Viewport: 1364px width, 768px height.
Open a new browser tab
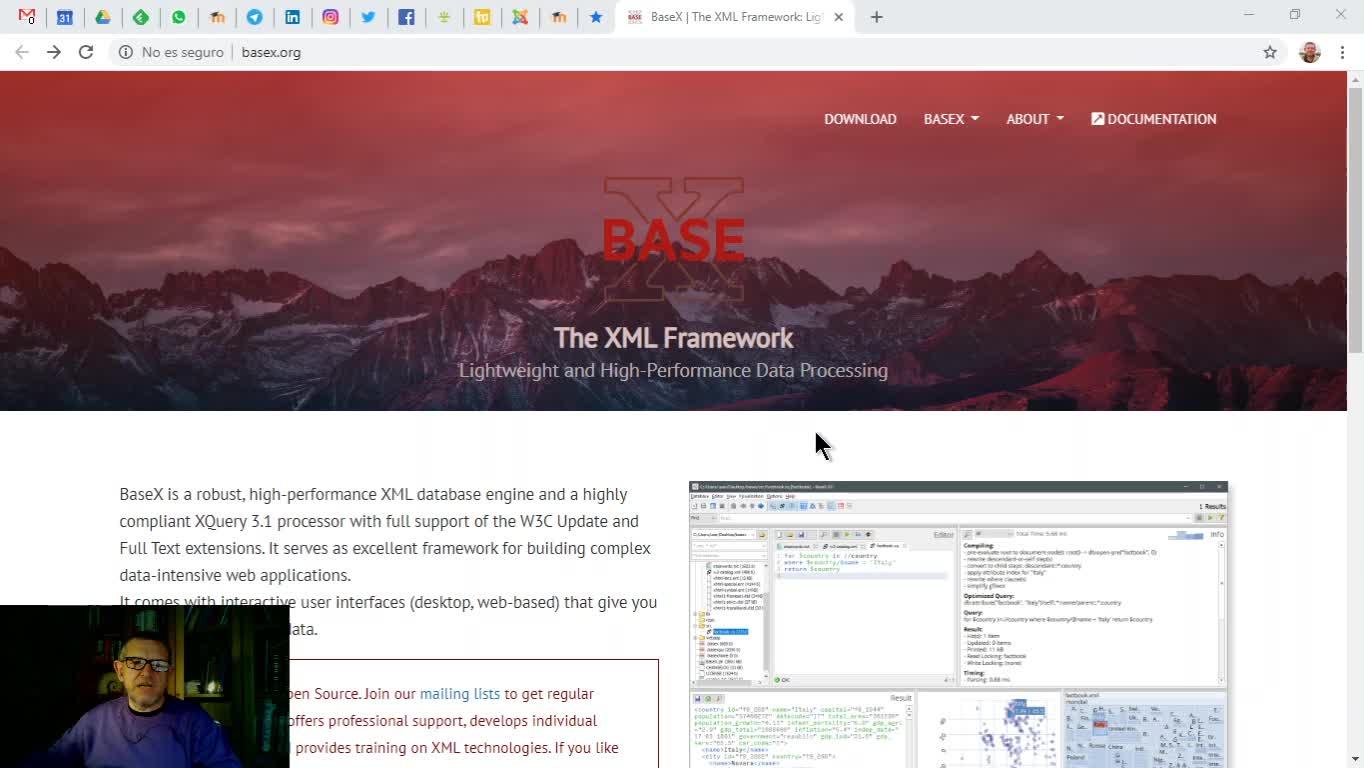pos(877,17)
